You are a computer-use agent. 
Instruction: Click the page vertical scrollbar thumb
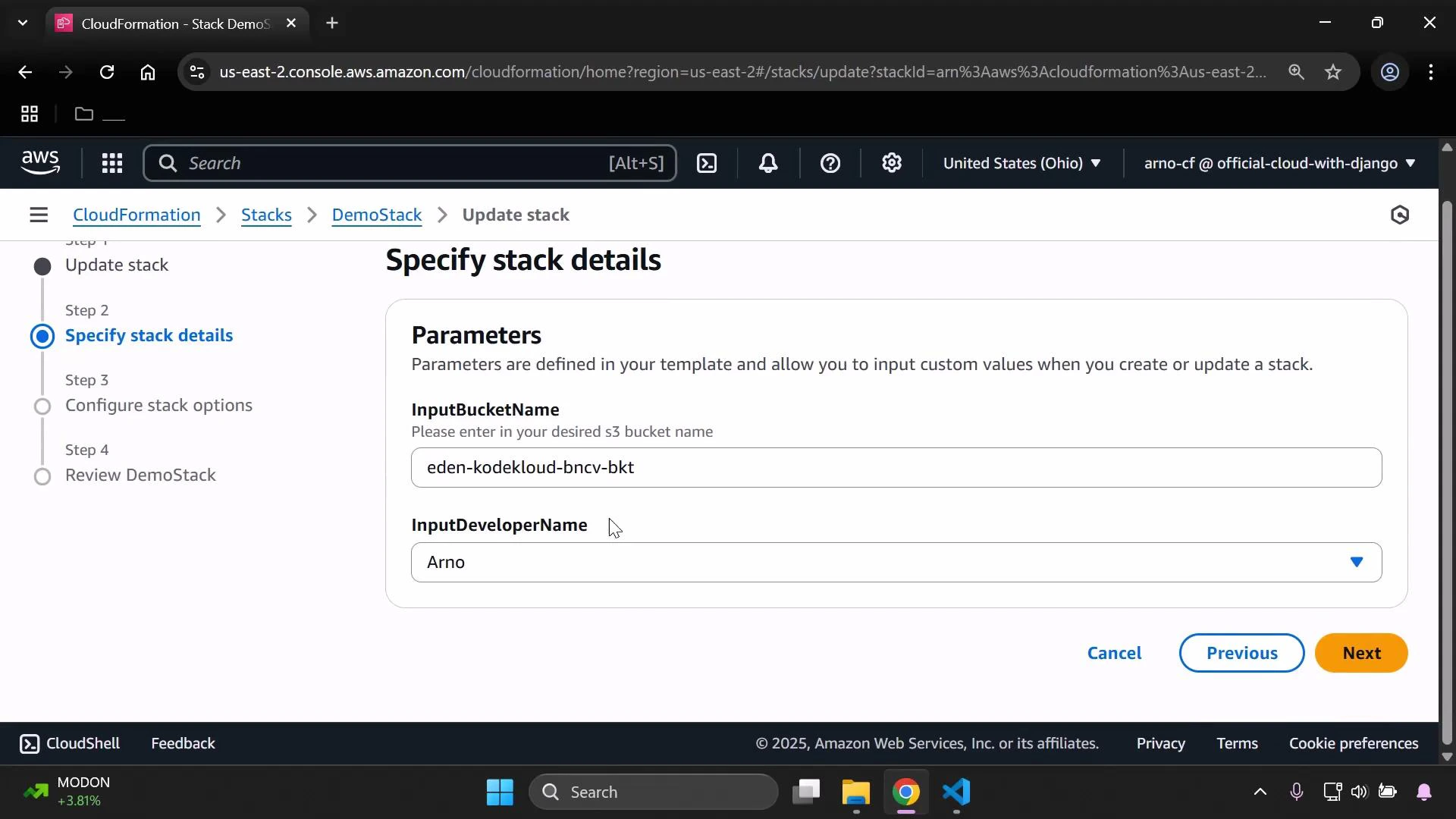(1447, 474)
